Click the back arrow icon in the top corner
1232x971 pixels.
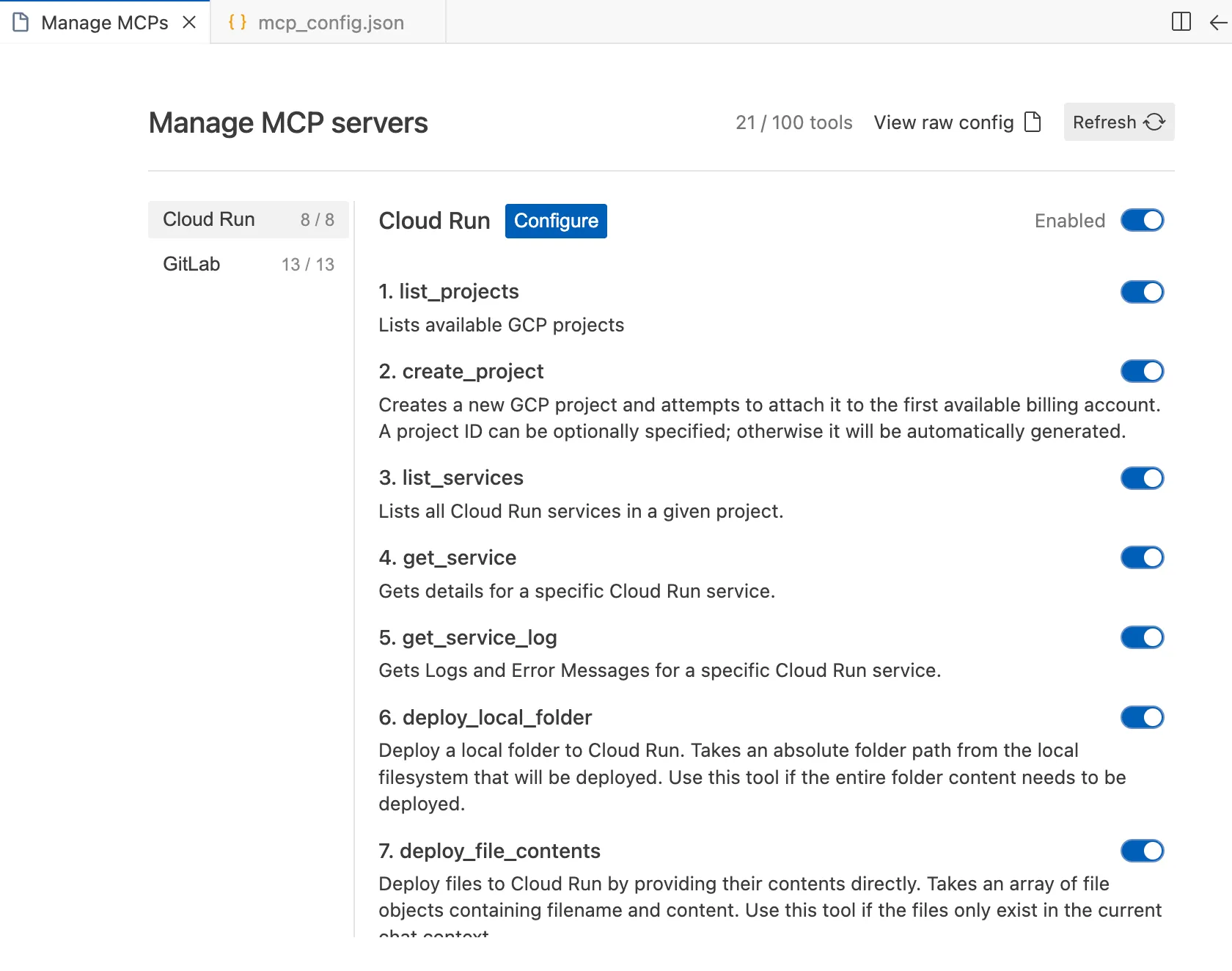pyautogui.click(x=1217, y=22)
